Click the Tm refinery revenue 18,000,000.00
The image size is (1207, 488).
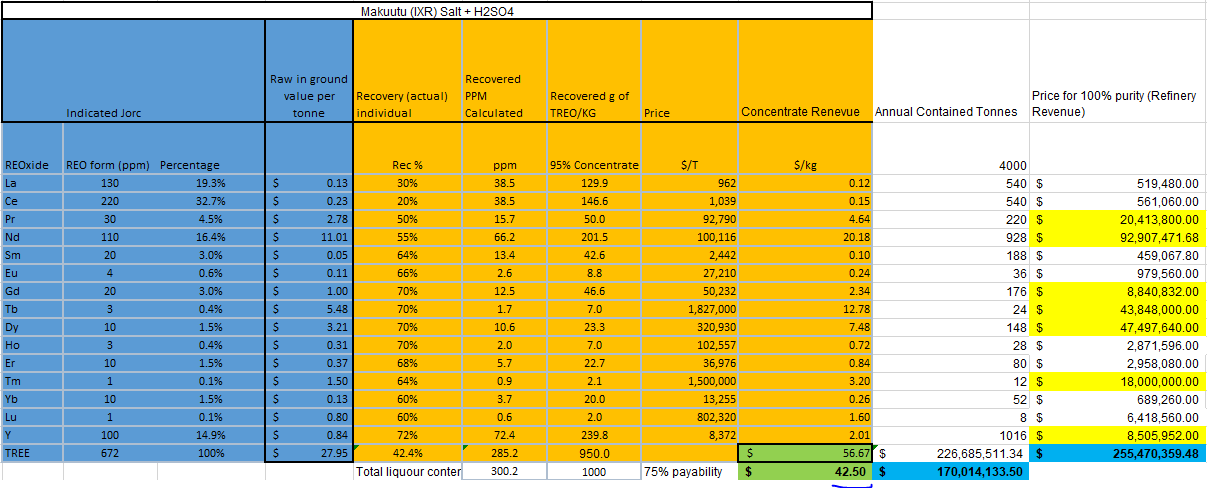point(1116,382)
